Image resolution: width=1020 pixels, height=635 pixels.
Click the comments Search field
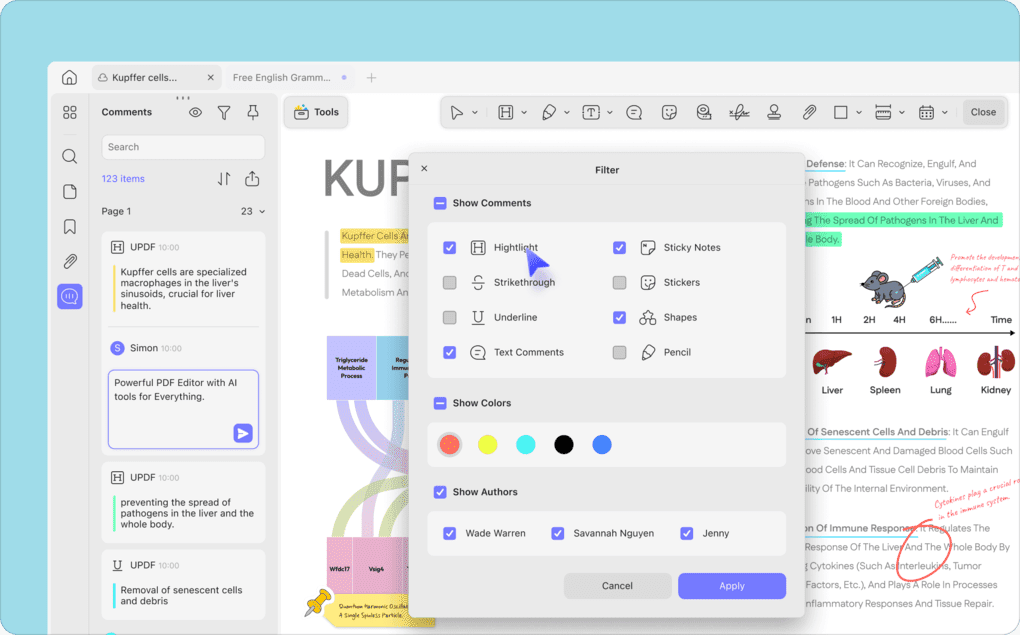[183, 146]
